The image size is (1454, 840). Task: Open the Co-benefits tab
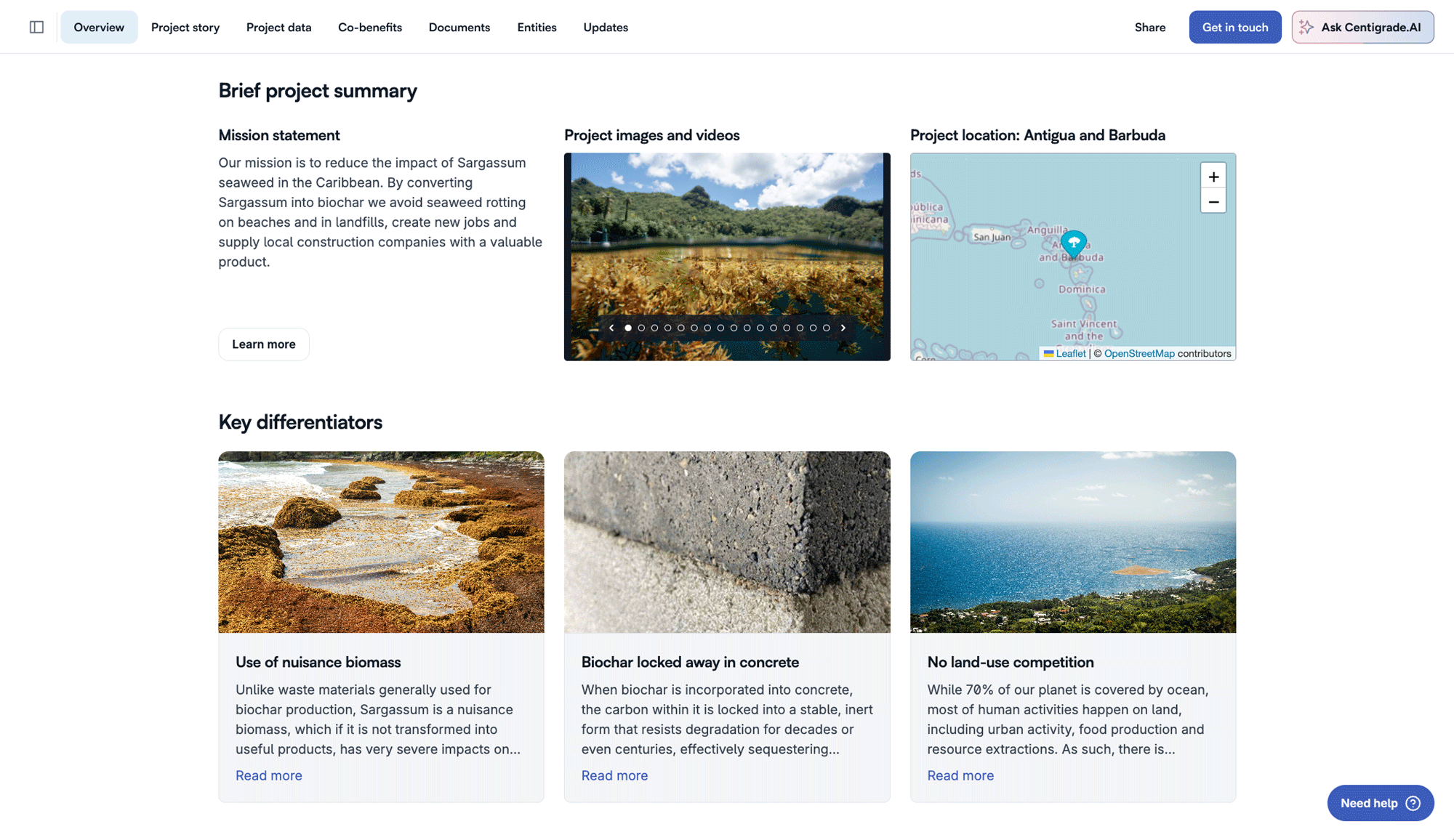coord(369,27)
